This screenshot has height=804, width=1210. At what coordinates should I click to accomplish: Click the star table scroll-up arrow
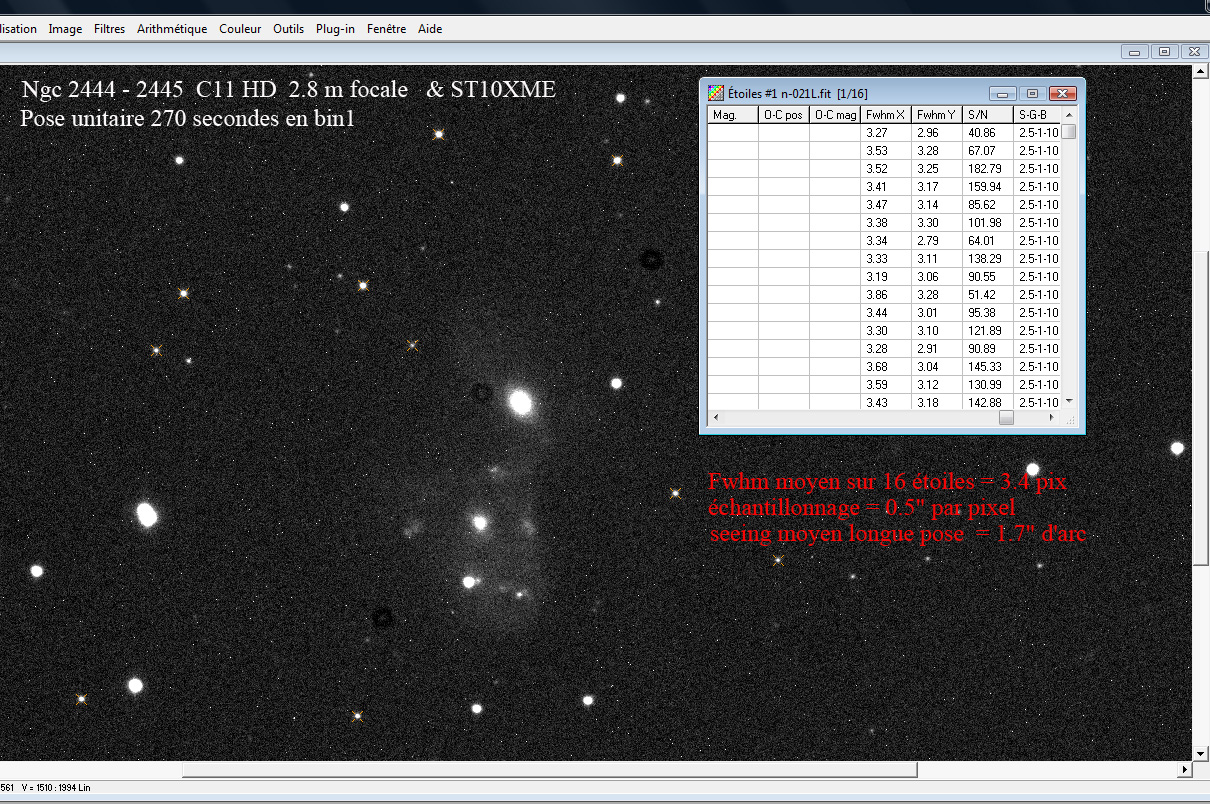[1069, 115]
